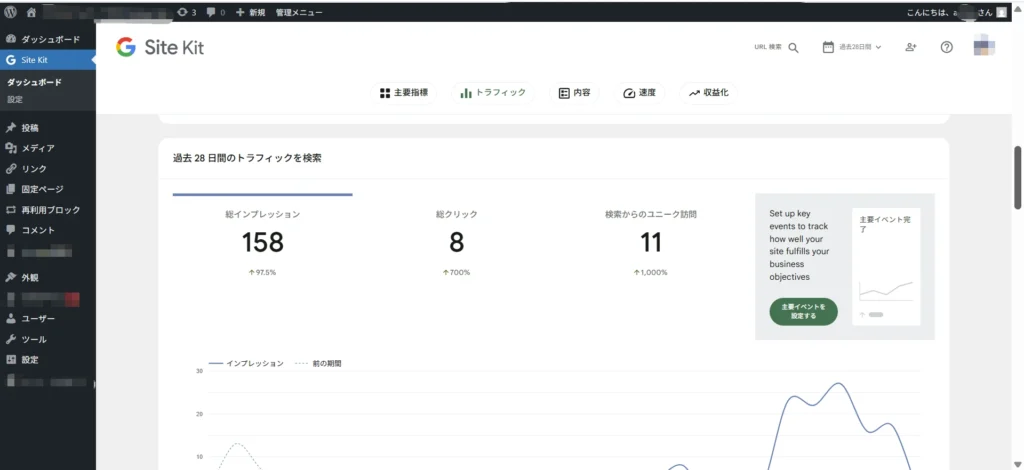Open 管理メニュー in the admin bar
1024x470 pixels.
coord(298,12)
